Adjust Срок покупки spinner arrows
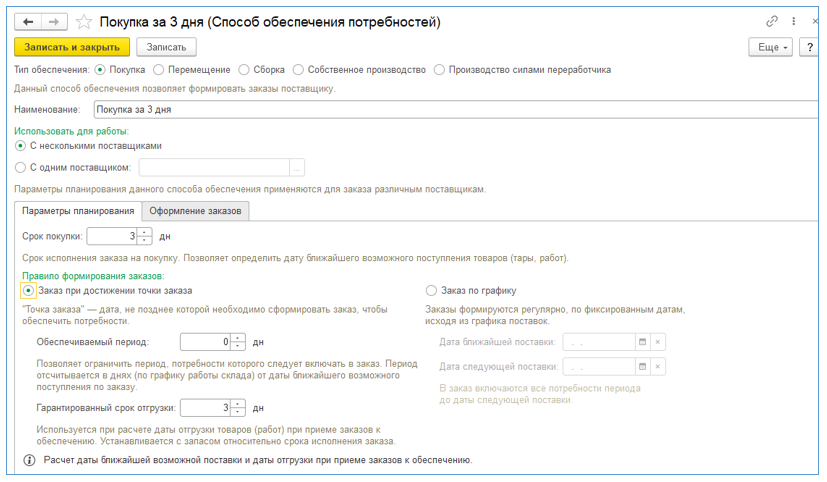The width and height of the screenshot is (827, 482). pyautogui.click(x=145, y=237)
